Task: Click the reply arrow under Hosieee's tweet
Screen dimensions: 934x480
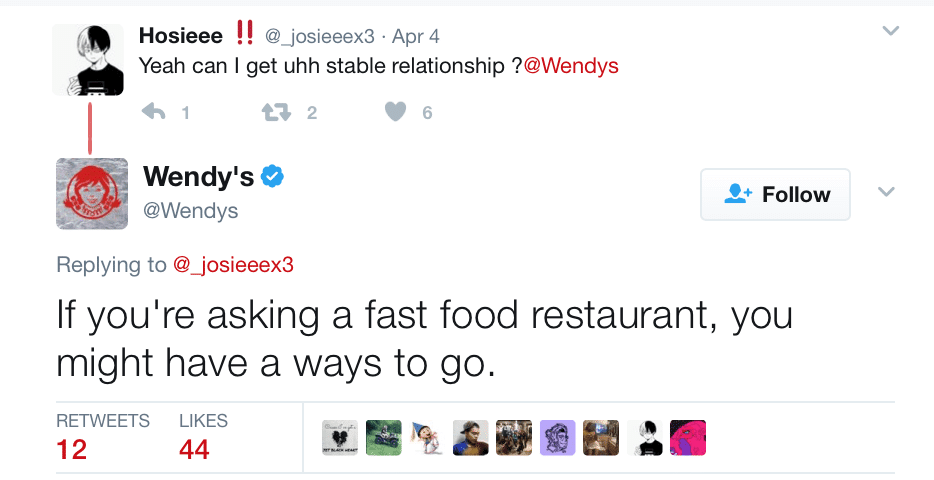Action: (154, 112)
